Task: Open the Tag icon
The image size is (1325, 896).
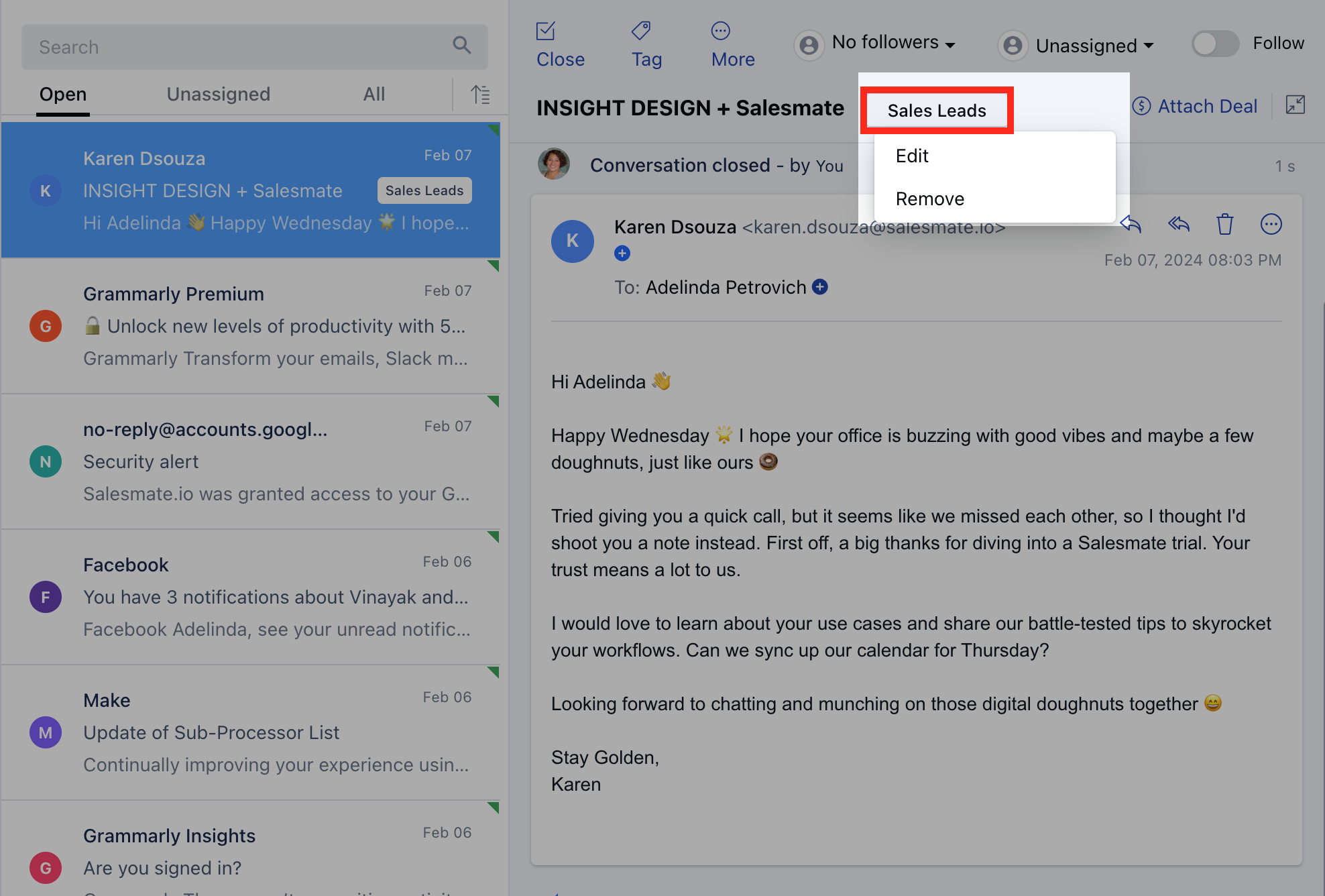Action: tap(641, 31)
